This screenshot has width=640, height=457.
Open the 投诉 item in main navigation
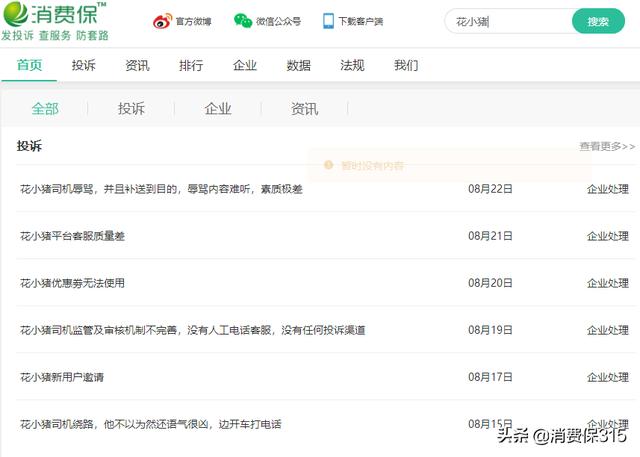coord(83,65)
